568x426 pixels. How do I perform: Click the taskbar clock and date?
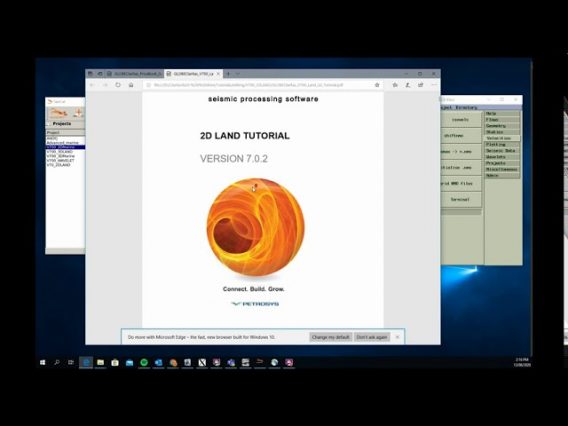522,362
